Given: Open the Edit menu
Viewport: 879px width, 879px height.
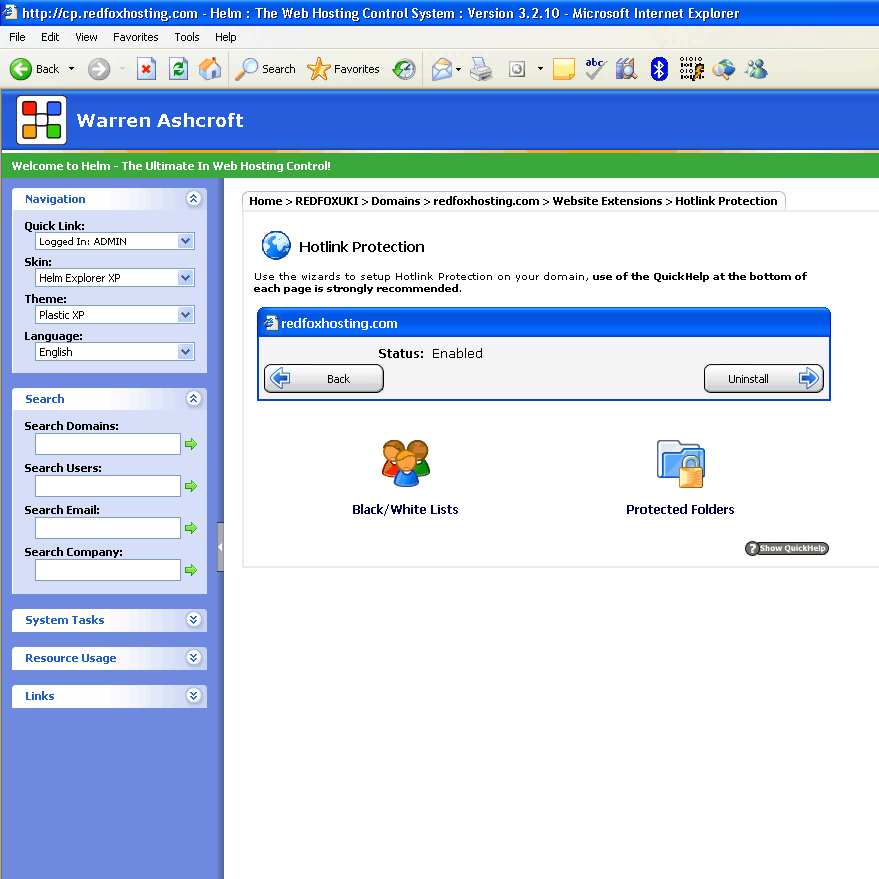Looking at the screenshot, I should click(x=50, y=37).
